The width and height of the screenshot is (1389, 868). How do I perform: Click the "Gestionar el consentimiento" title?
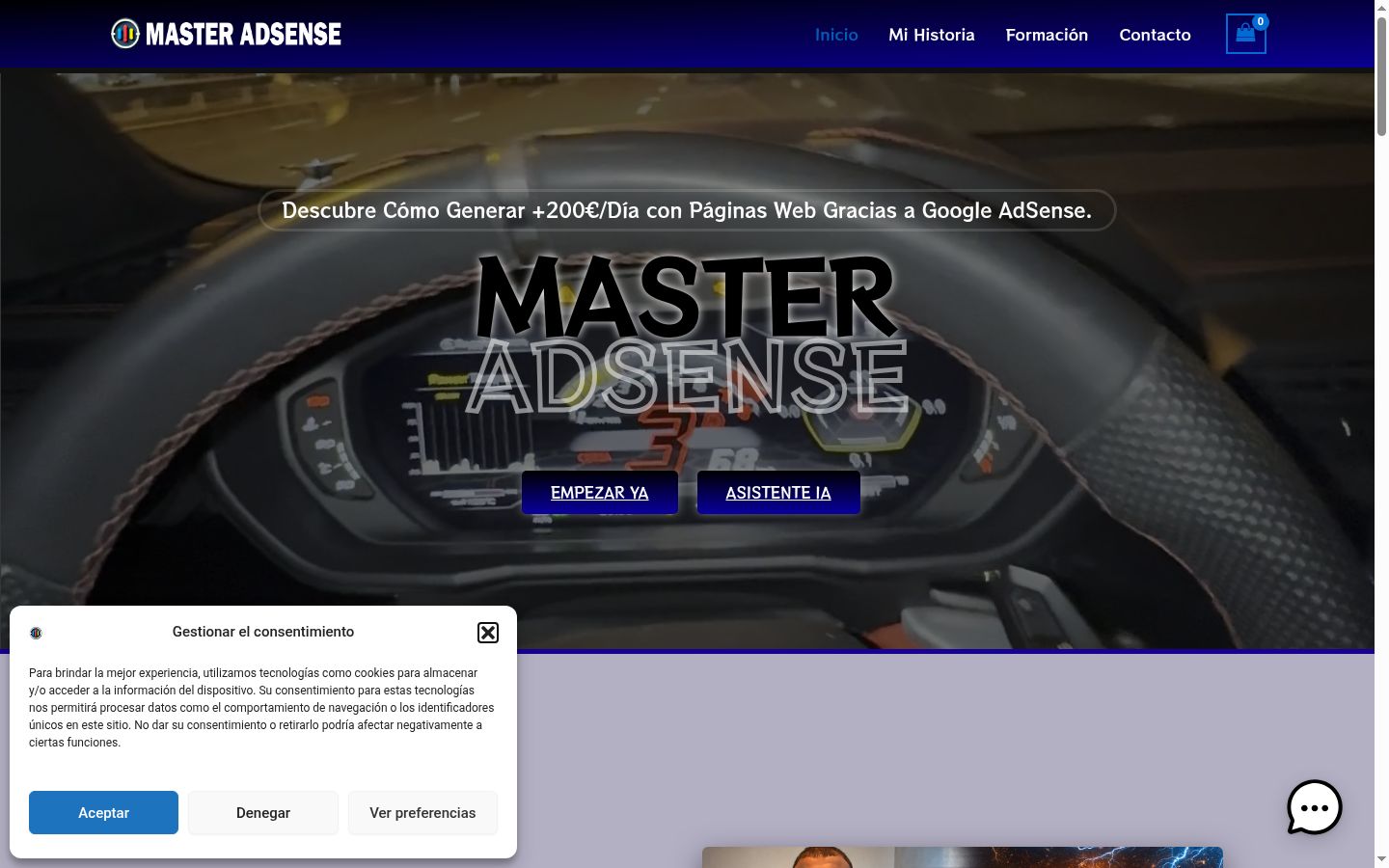click(x=263, y=632)
